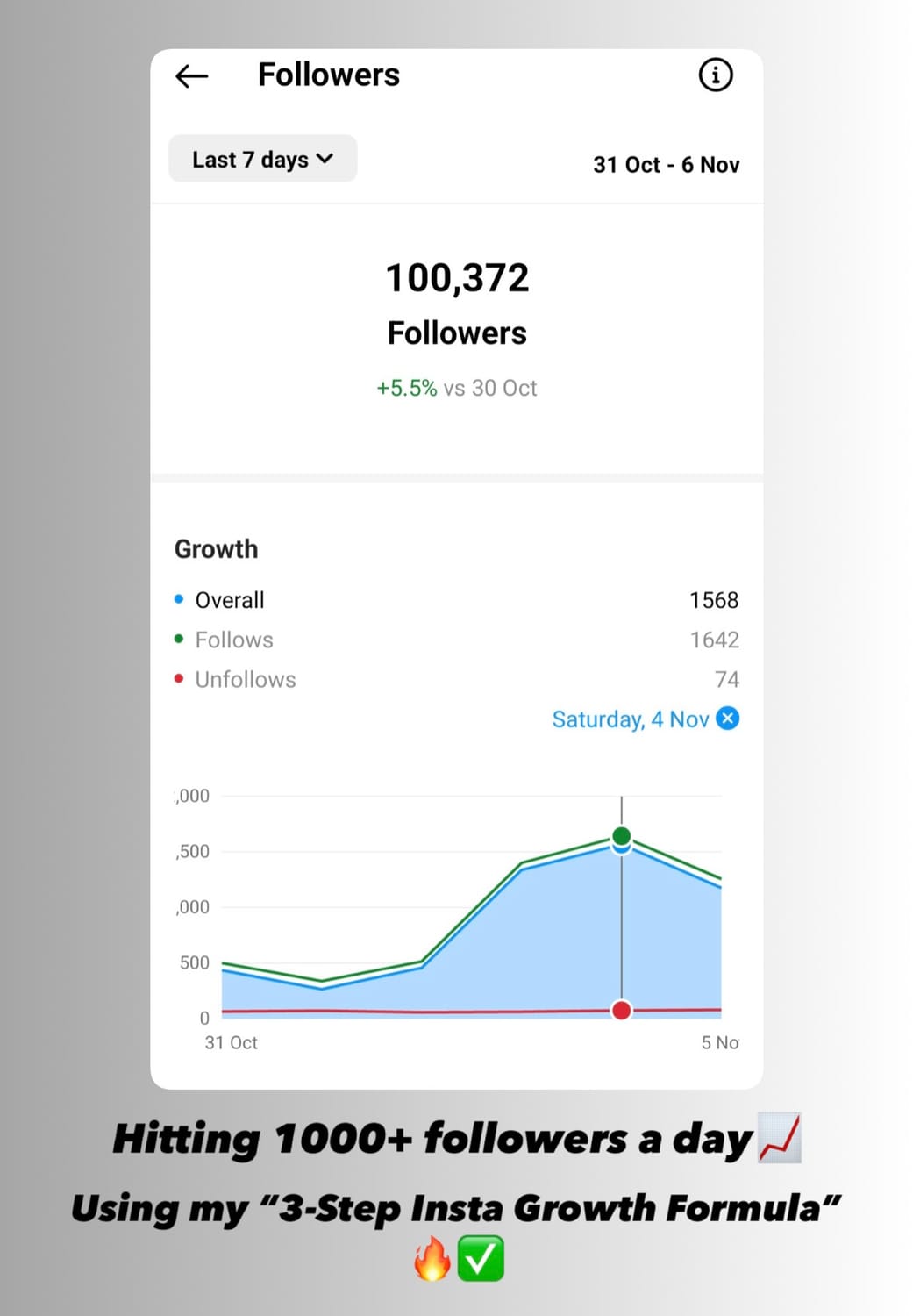Open the Last 7 days dropdown
The height and width of the screenshot is (1316, 913).
[x=262, y=159]
